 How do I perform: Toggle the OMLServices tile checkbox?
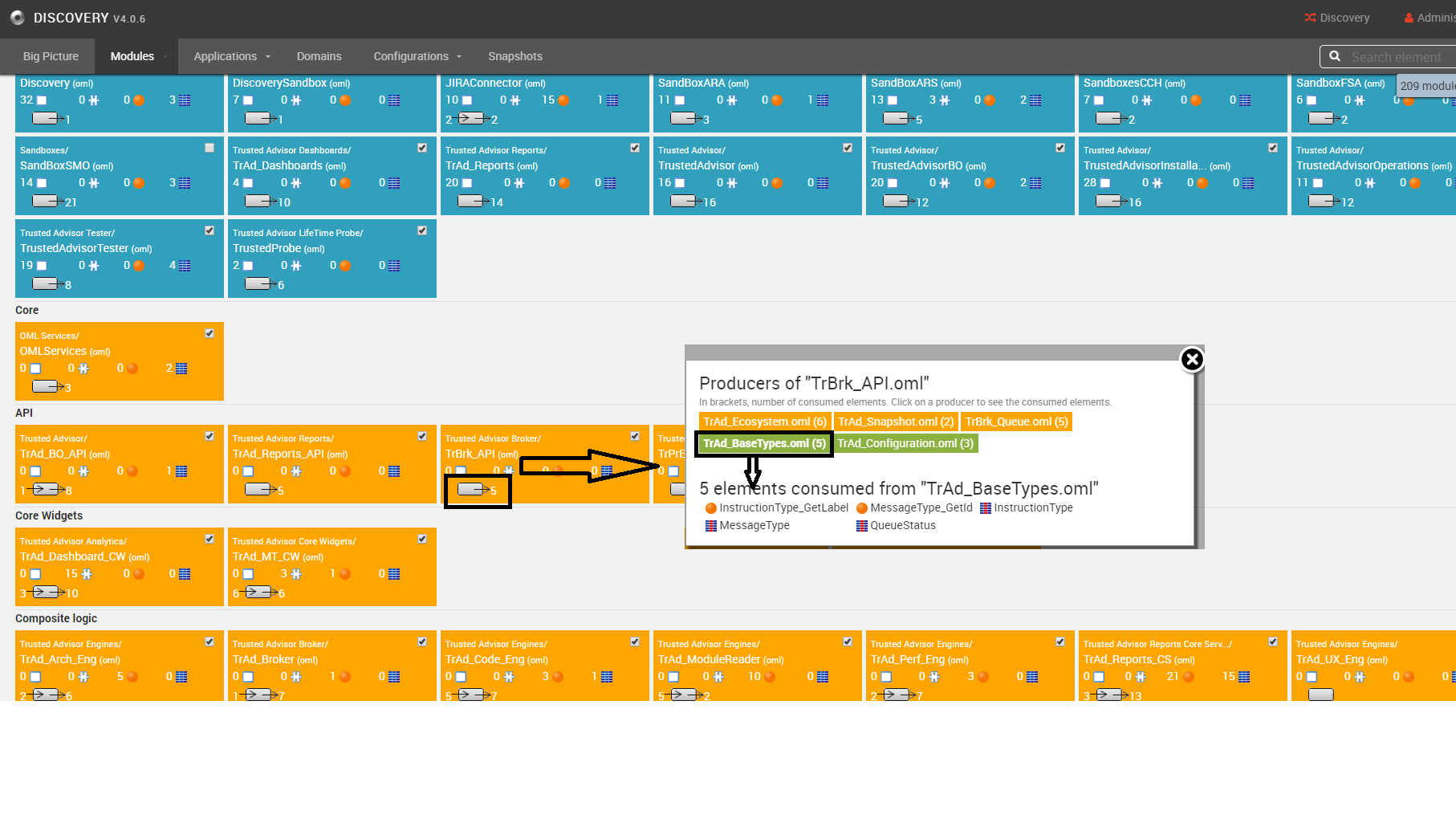point(209,333)
